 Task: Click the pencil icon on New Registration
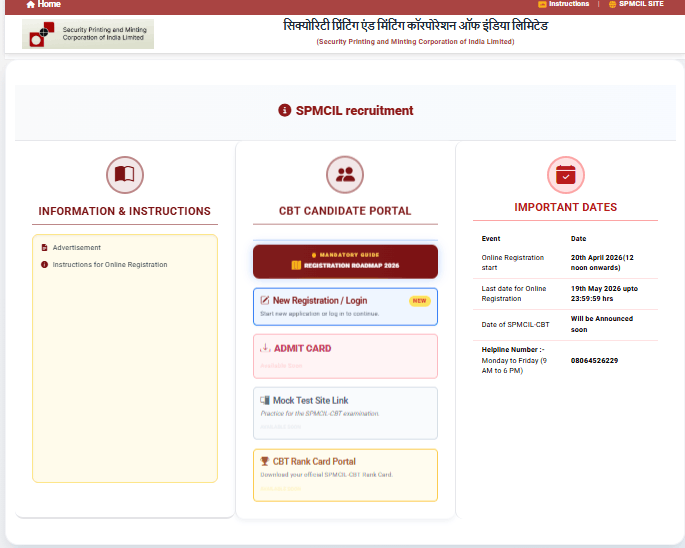pos(265,300)
